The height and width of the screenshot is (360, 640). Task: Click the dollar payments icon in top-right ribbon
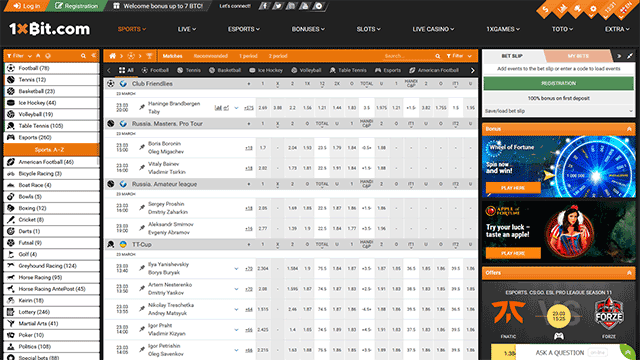pyautogui.click(x=545, y=9)
